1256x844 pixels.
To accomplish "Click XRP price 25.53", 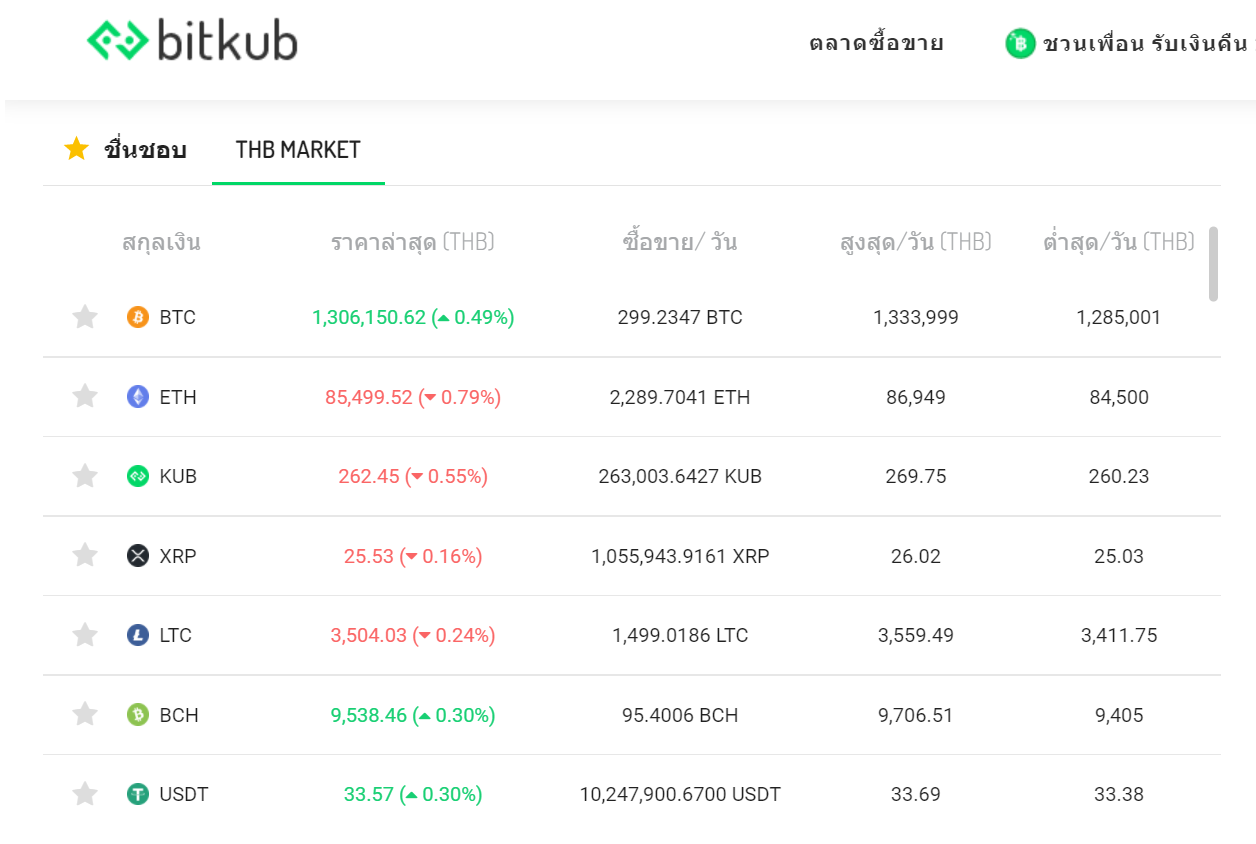I will click(x=369, y=556).
